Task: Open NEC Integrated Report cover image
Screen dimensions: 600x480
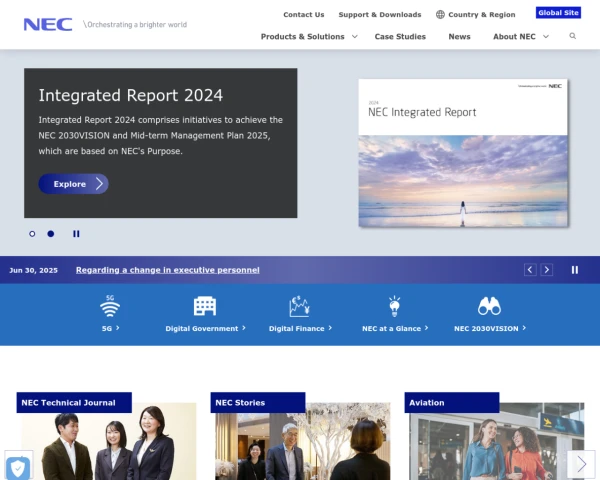Action: (463, 153)
